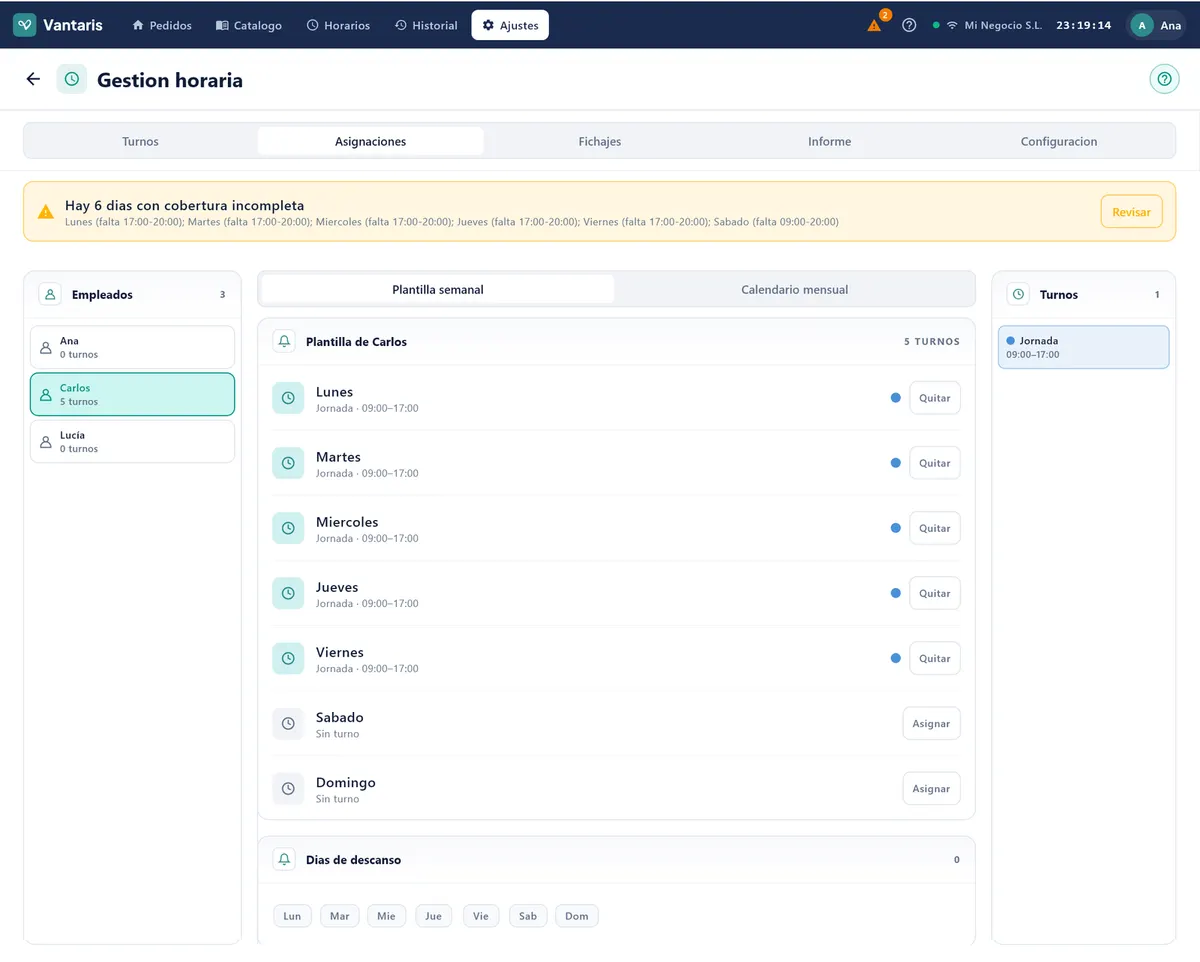The height and width of the screenshot is (962, 1200).
Task: Assign a shift to Sabado
Action: point(931,723)
